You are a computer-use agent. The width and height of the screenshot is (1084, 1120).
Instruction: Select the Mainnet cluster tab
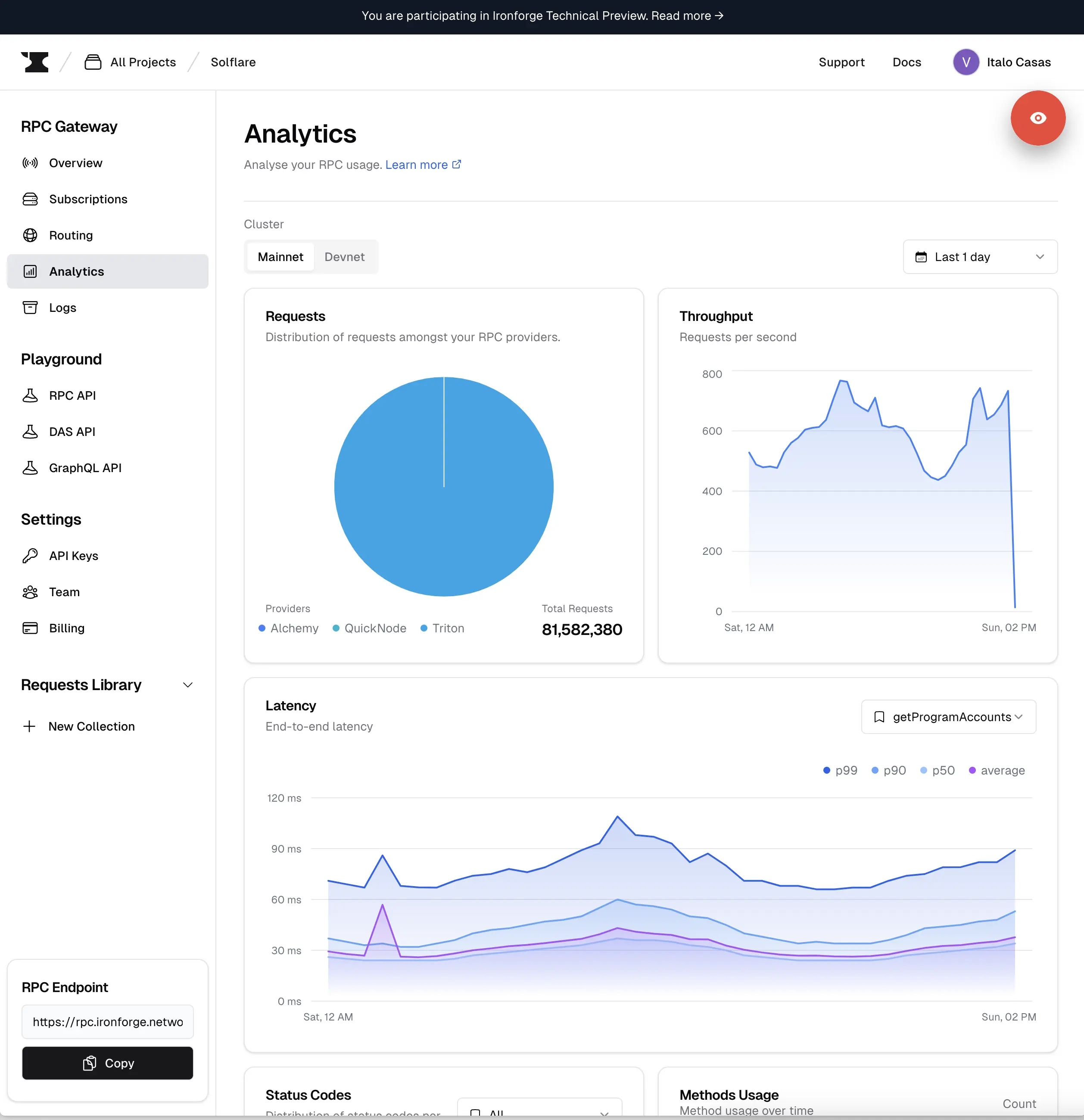click(x=280, y=257)
